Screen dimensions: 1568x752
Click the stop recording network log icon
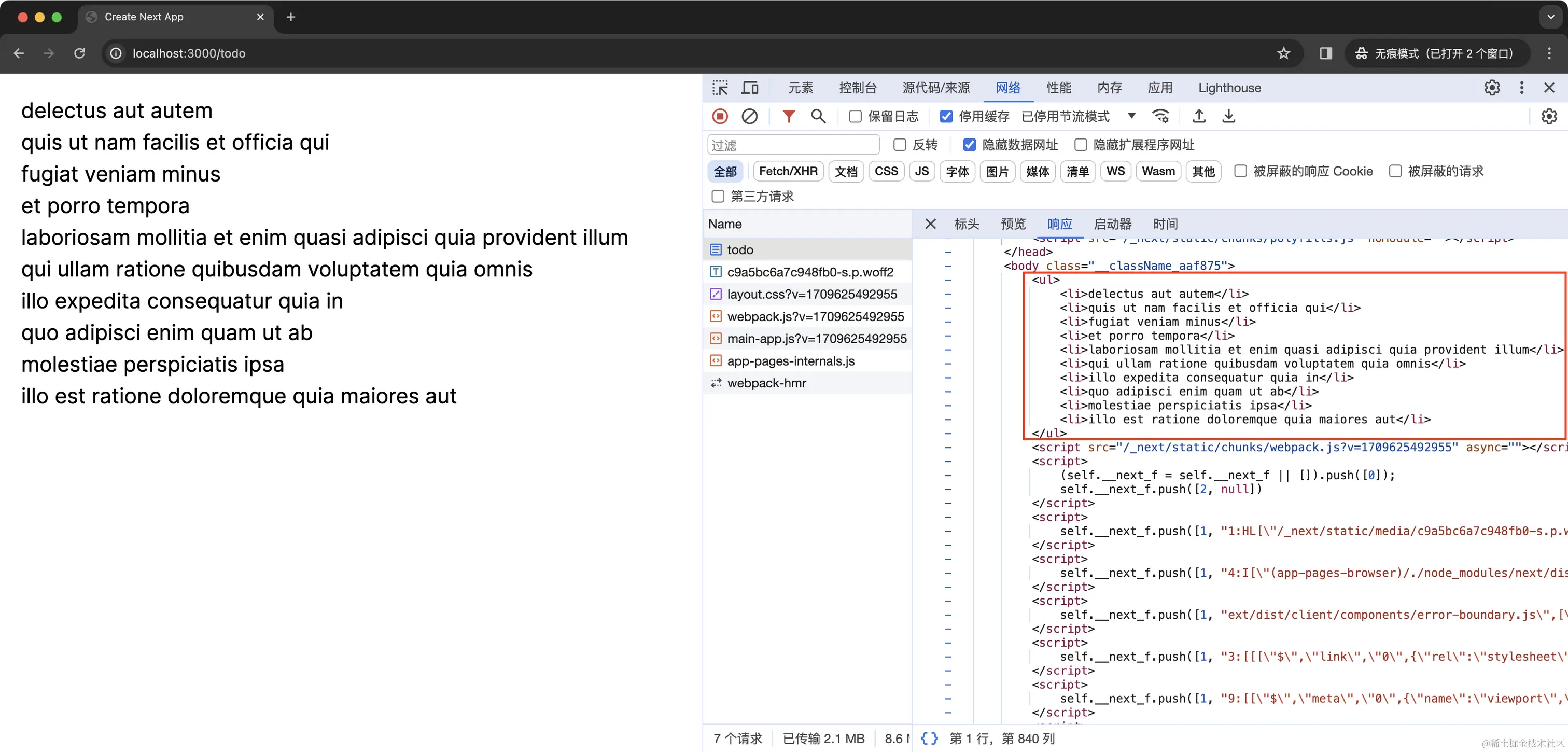[720, 116]
